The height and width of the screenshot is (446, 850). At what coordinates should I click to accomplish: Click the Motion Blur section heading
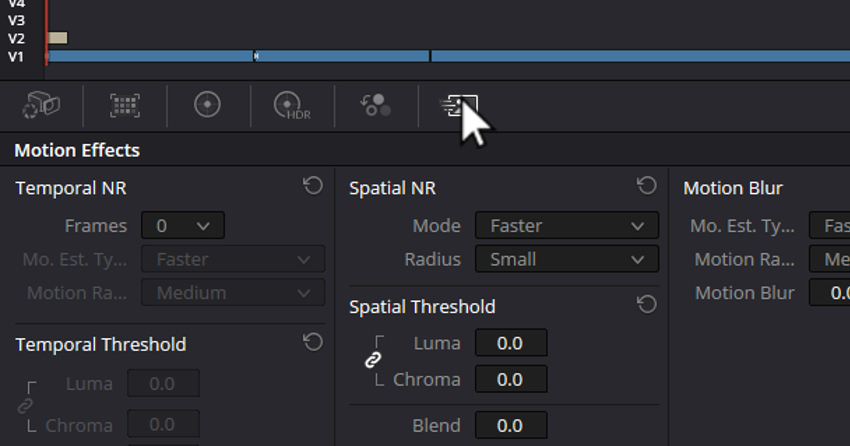pyautogui.click(x=733, y=188)
